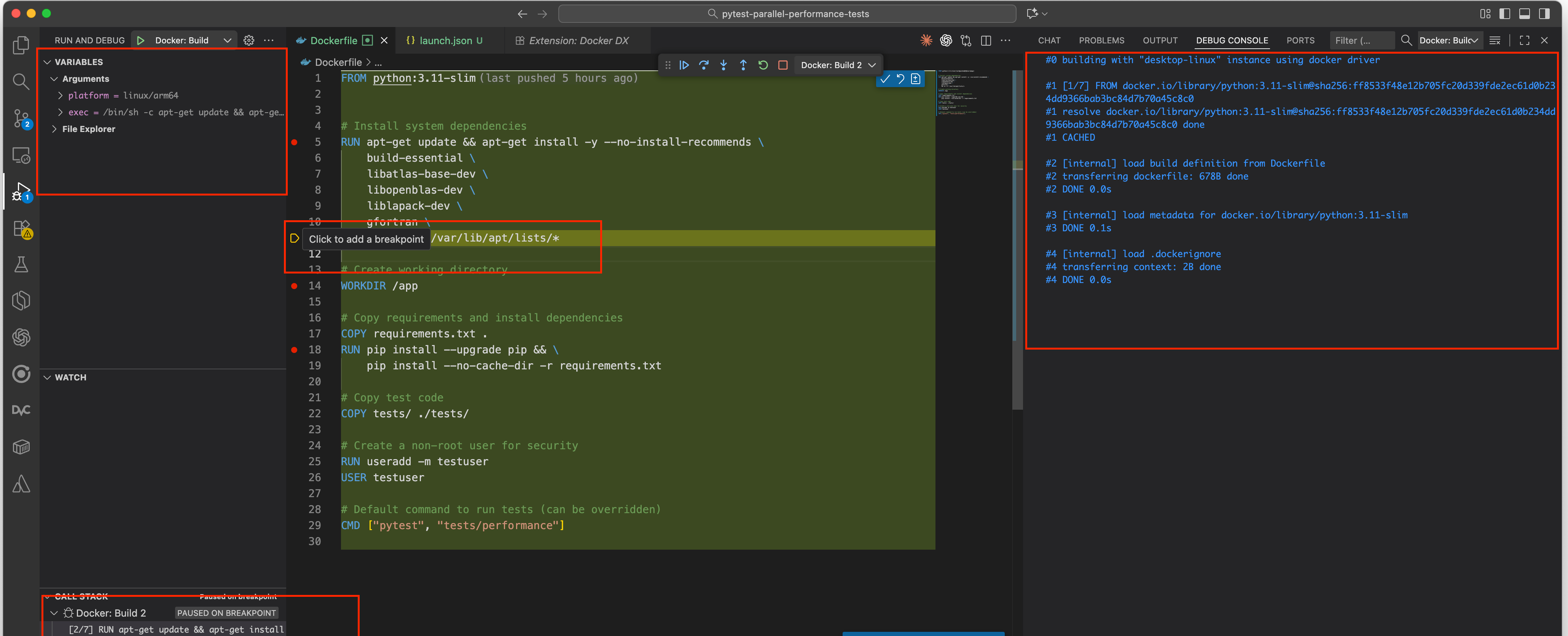
Task: Toggle the breakpoint on line 18
Action: tap(295, 349)
